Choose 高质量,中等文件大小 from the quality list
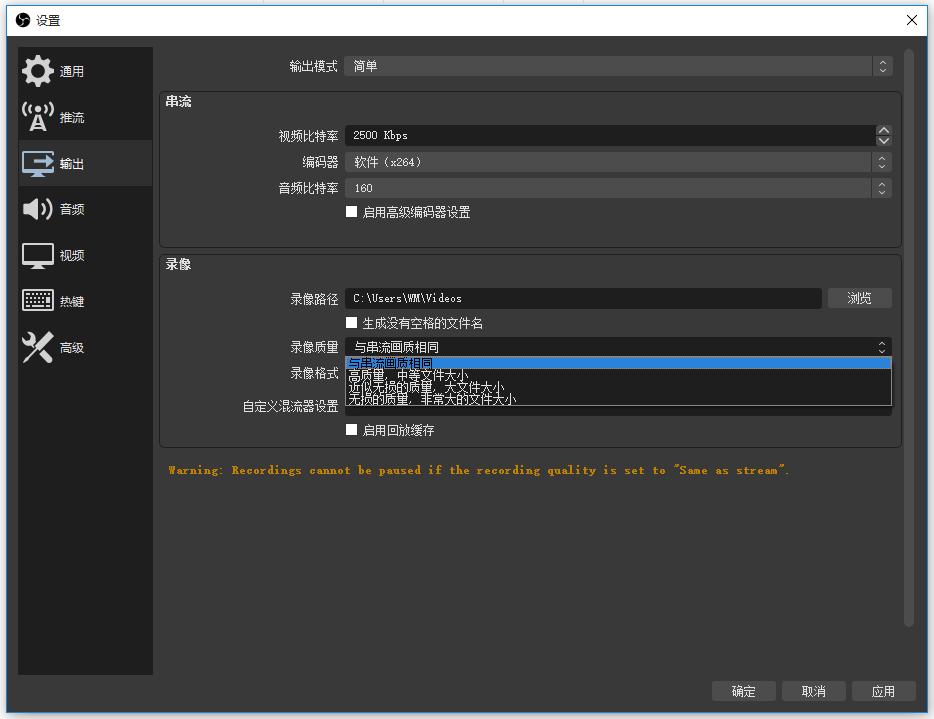 coord(408,376)
